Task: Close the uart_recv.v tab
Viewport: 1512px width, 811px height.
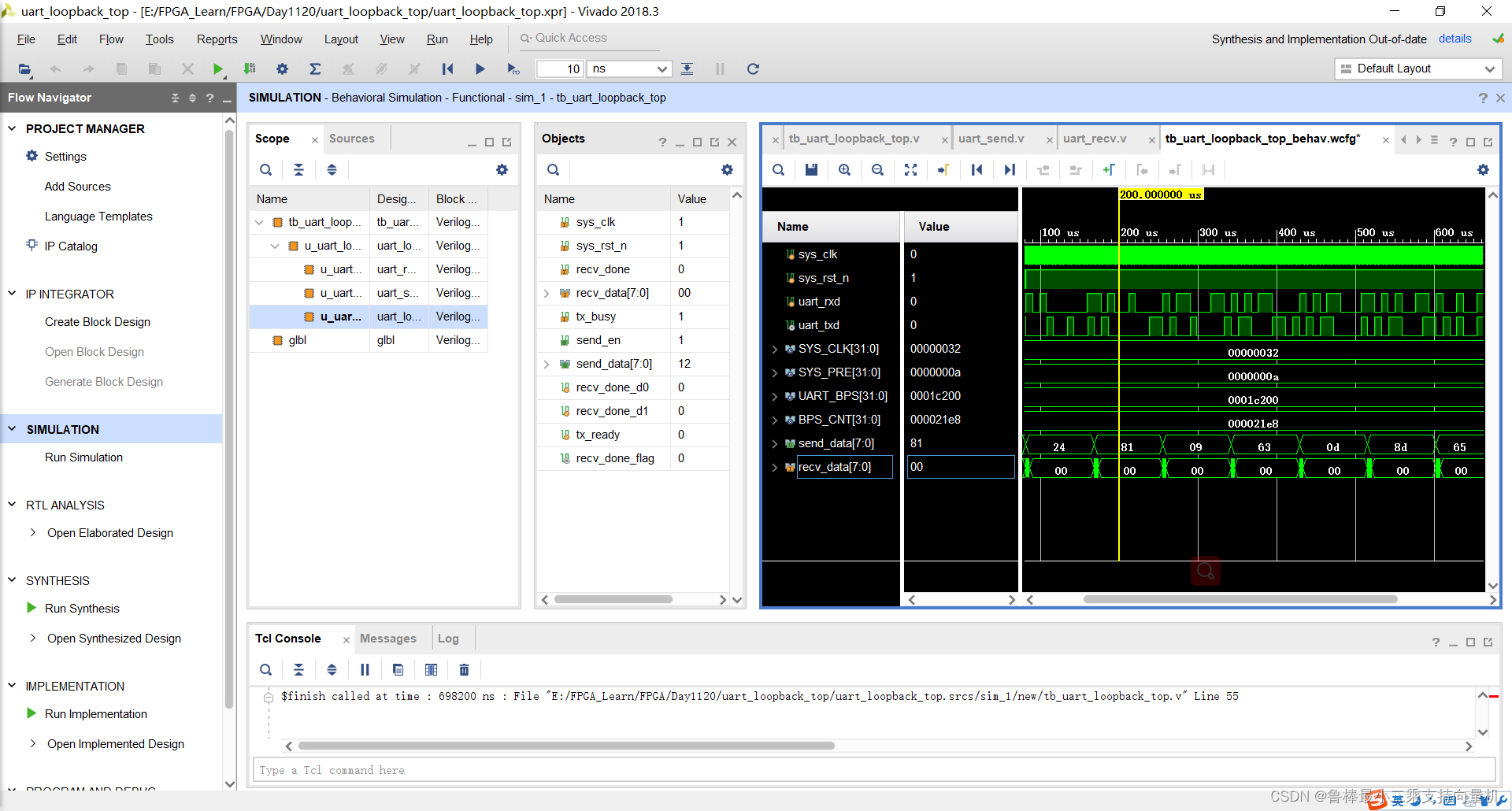Action: pyautogui.click(x=1151, y=140)
